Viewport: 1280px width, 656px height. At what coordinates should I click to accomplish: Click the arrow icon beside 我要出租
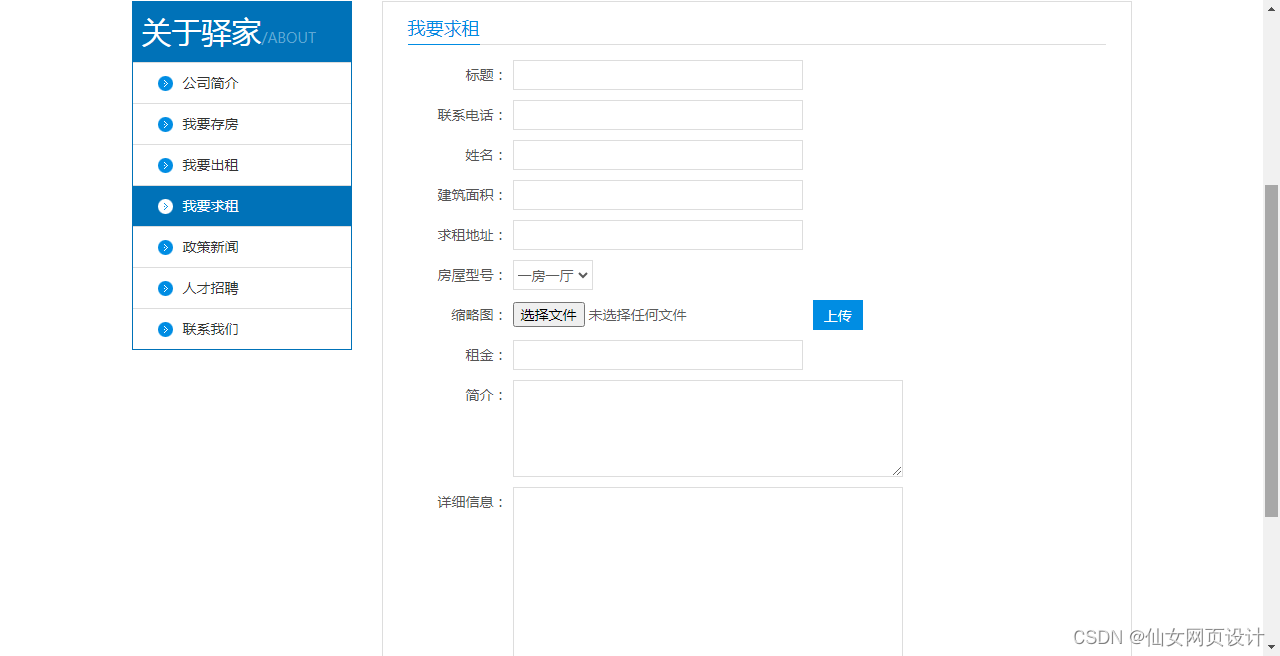pyautogui.click(x=165, y=165)
